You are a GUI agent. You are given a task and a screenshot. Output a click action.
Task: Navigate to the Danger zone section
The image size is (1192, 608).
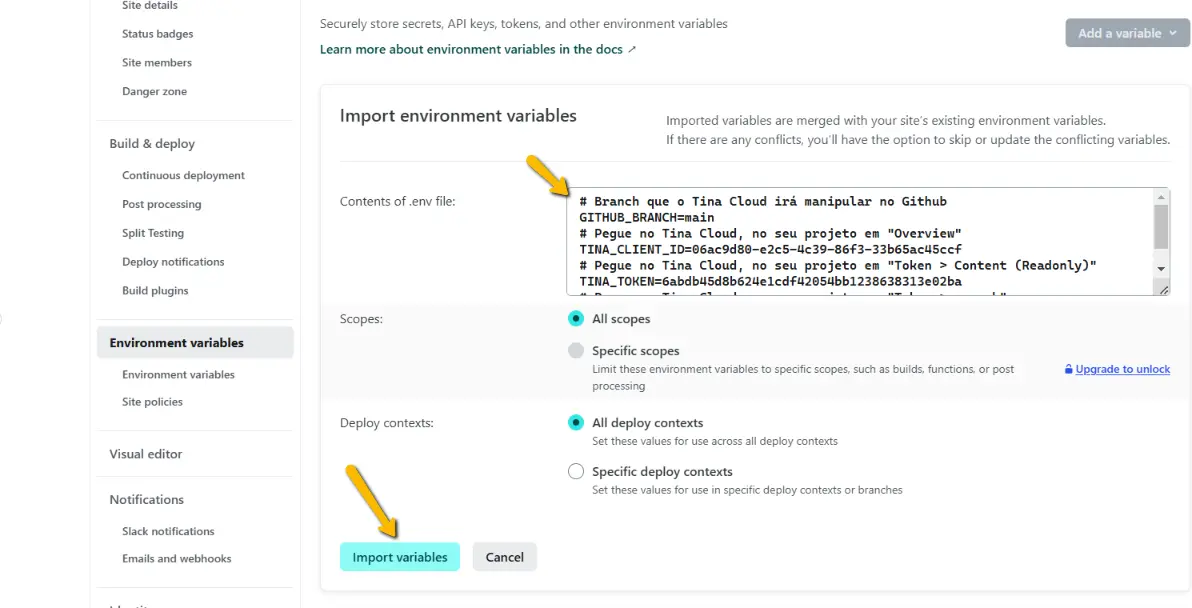(x=153, y=90)
